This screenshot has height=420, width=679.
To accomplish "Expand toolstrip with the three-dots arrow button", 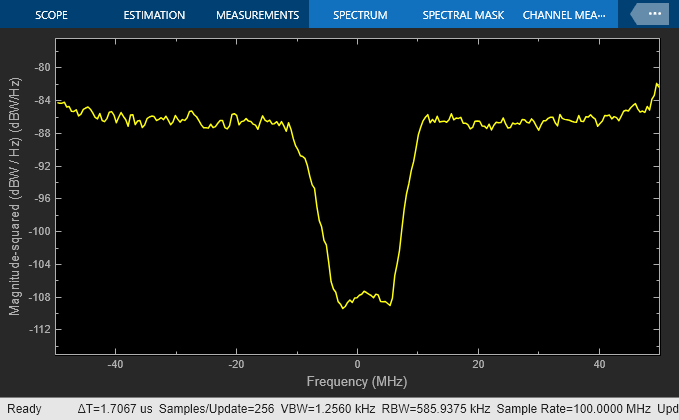I will [x=650, y=14].
